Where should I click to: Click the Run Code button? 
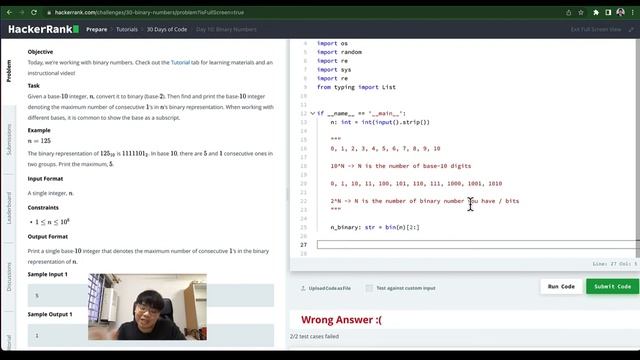[x=561, y=287]
